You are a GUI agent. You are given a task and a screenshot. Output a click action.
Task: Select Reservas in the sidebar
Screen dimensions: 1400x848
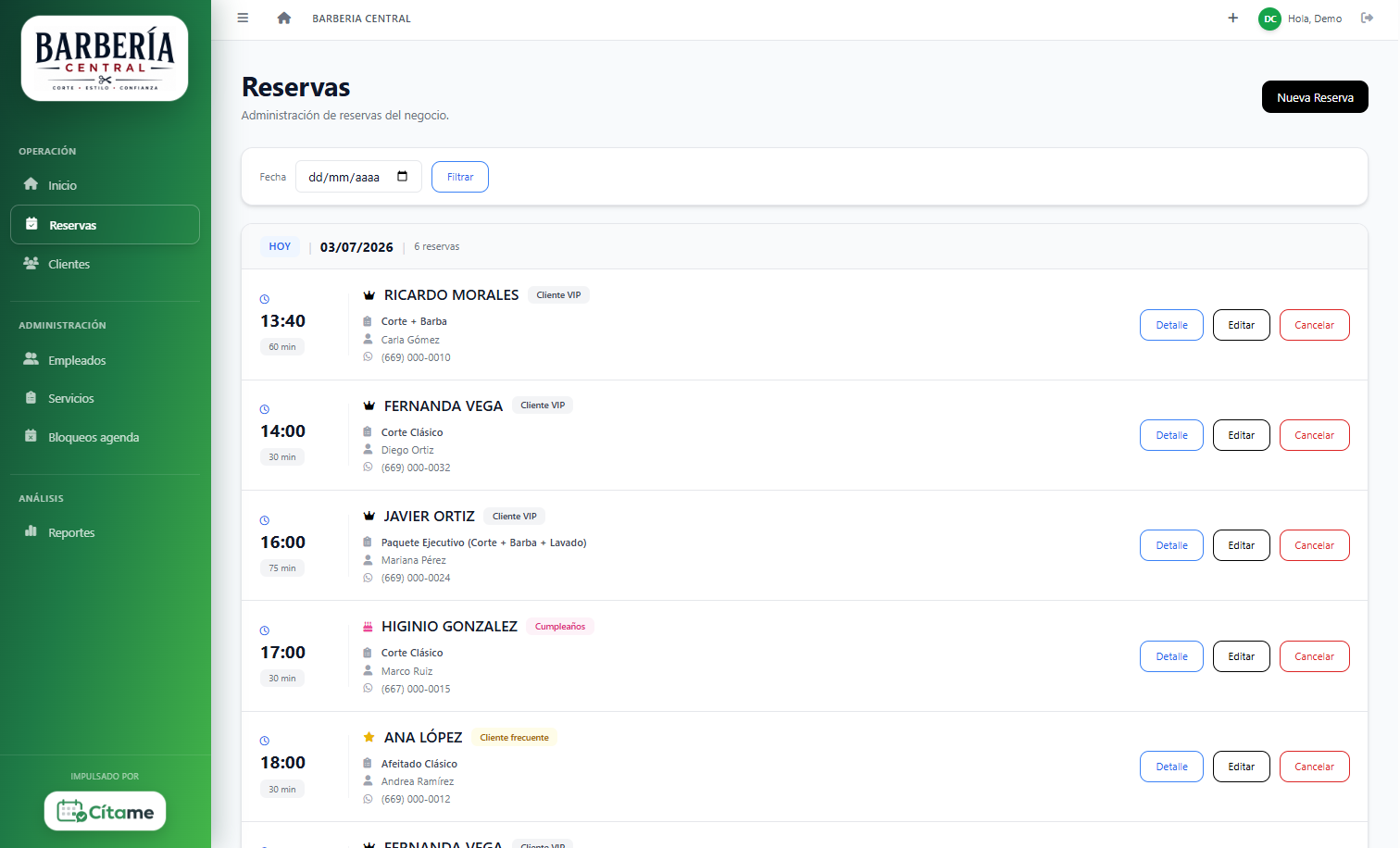pos(105,225)
